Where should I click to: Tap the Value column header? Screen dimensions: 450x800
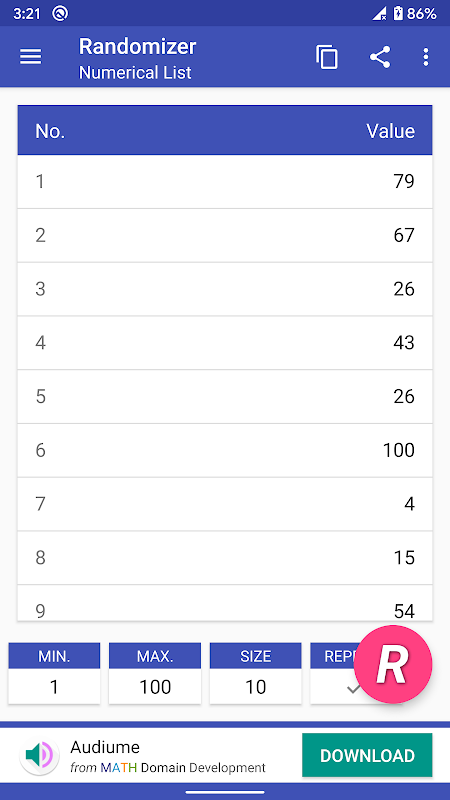[x=390, y=131]
